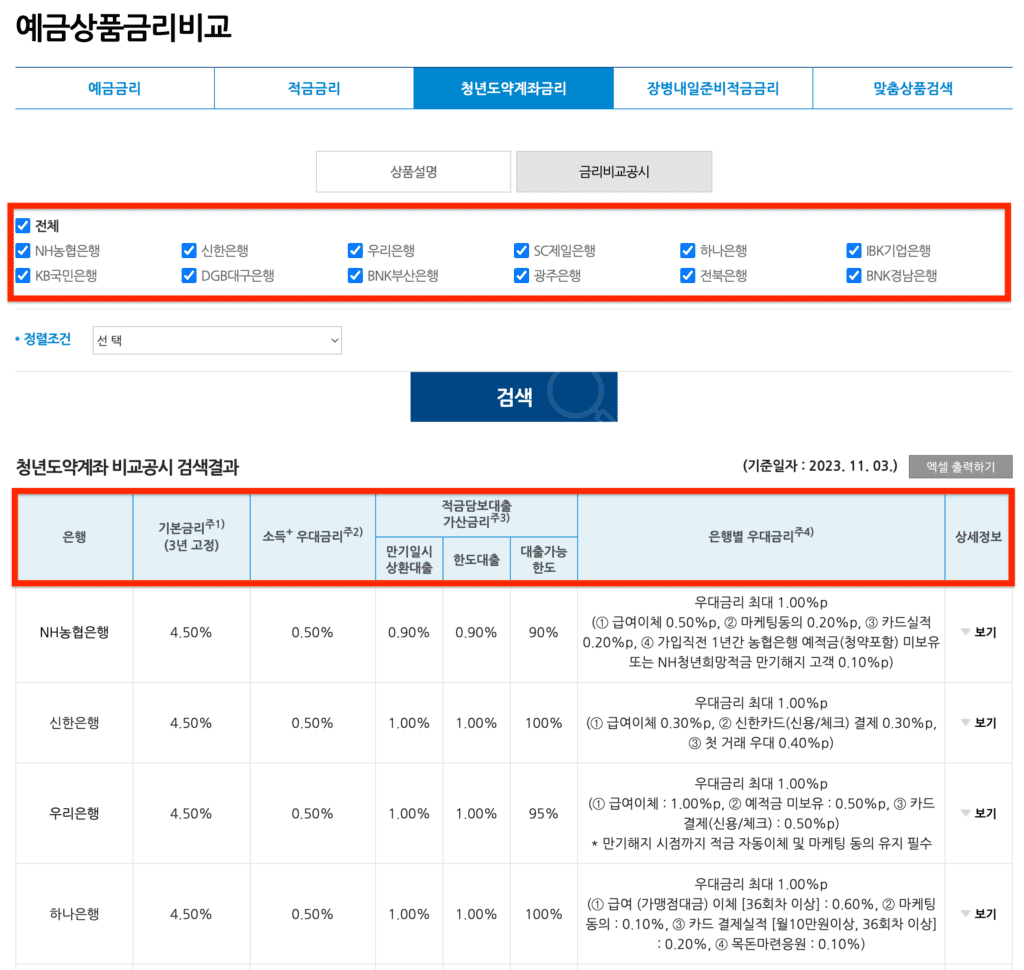Viewport: 1024px width, 970px height.
Task: Click the 은행 column header
Action: [74, 537]
